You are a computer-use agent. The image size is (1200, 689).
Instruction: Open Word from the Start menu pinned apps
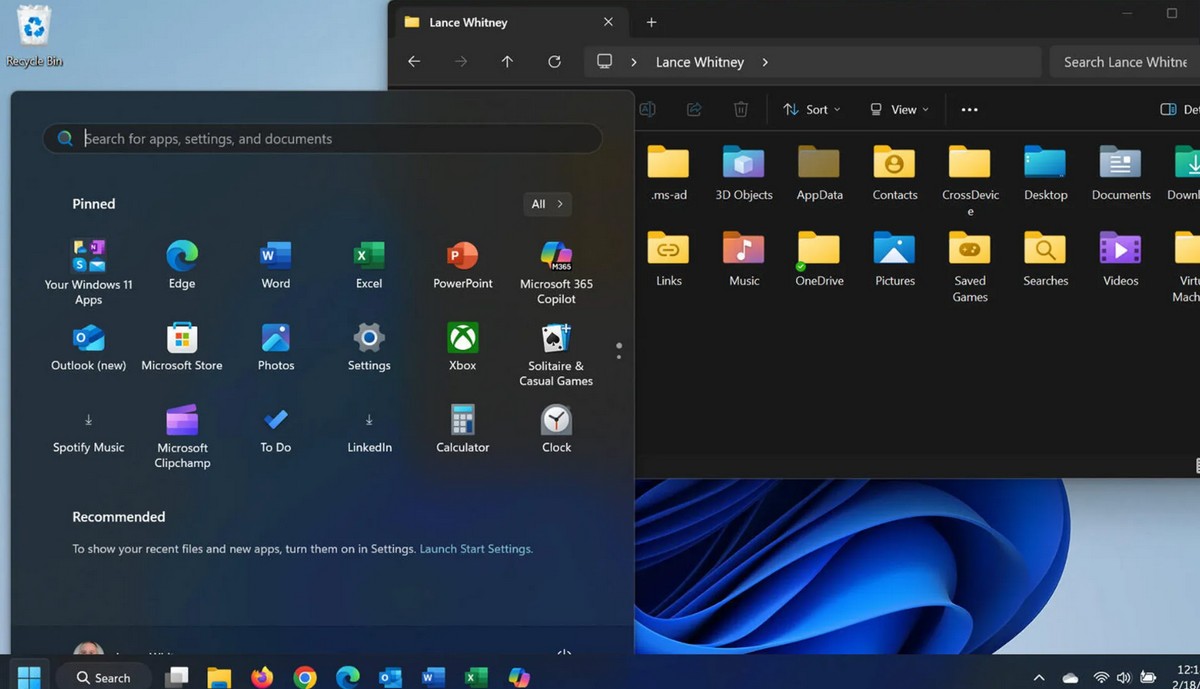pyautogui.click(x=275, y=265)
